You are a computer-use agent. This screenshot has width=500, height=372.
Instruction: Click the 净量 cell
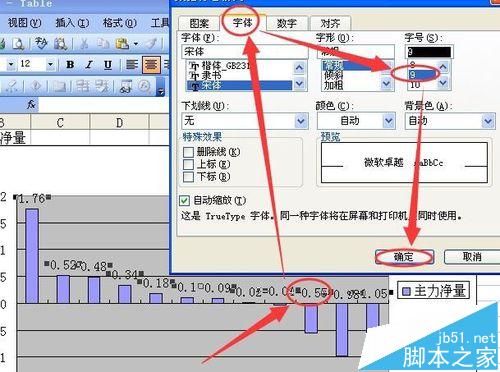(15, 137)
